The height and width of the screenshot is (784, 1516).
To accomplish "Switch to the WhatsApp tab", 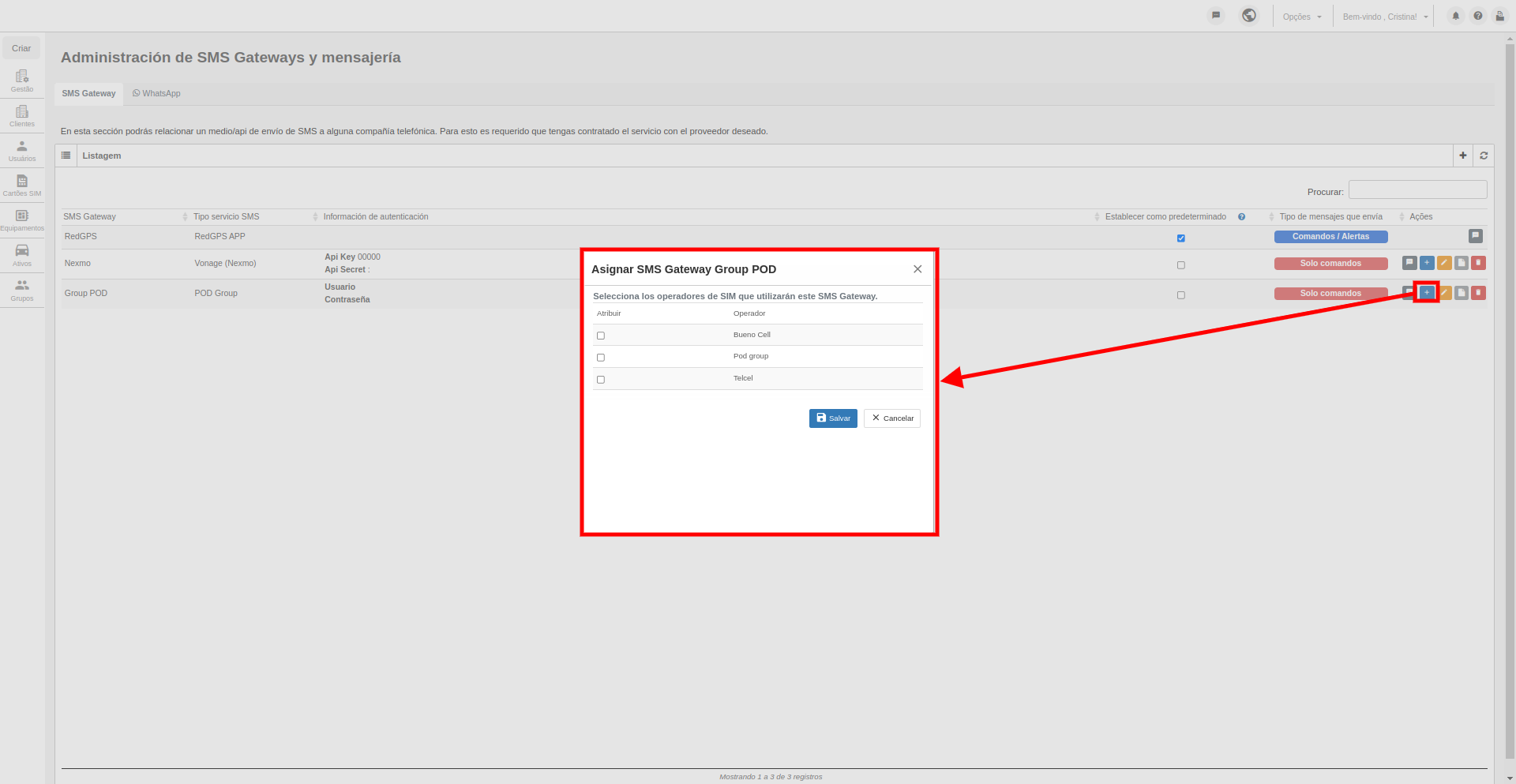I will click(156, 93).
